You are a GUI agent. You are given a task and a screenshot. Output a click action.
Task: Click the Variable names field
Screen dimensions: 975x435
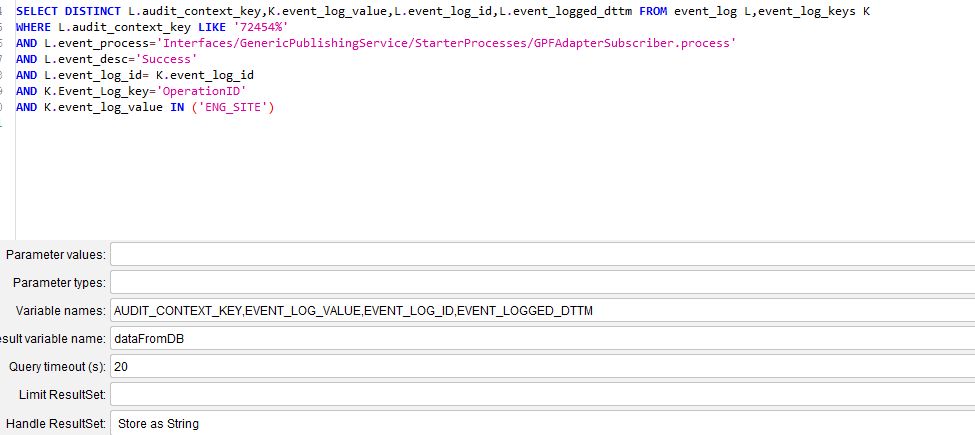tap(542, 311)
